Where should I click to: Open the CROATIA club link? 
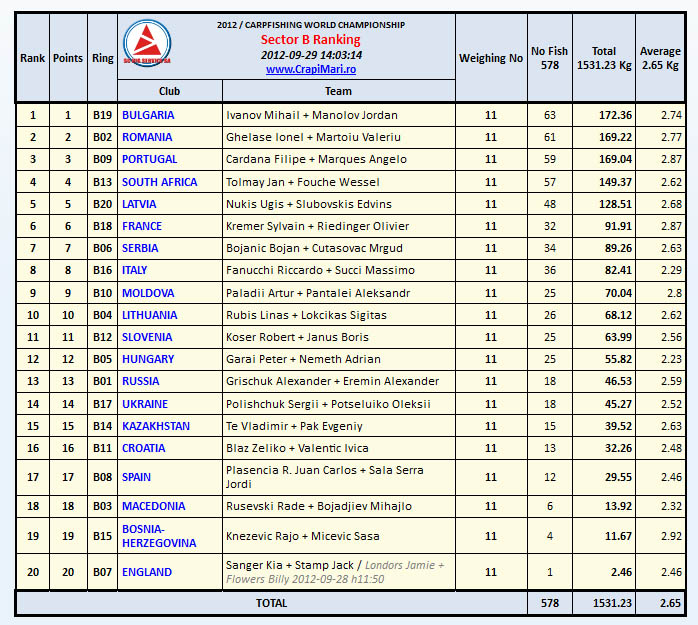(x=143, y=448)
